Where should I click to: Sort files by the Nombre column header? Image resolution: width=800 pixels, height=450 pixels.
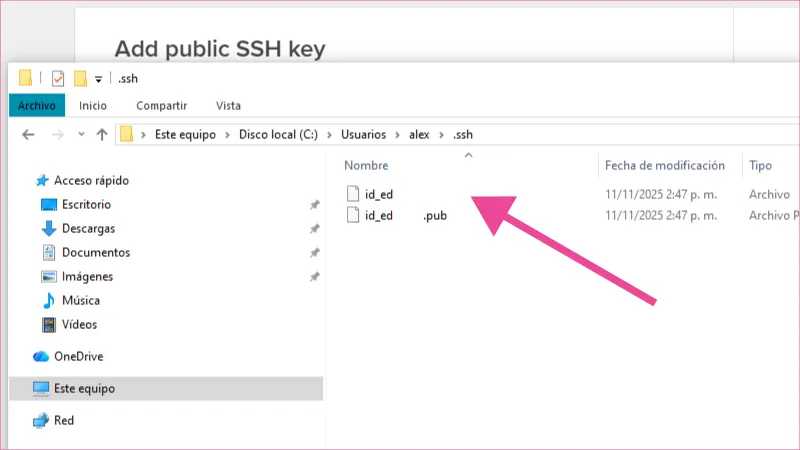click(366, 165)
